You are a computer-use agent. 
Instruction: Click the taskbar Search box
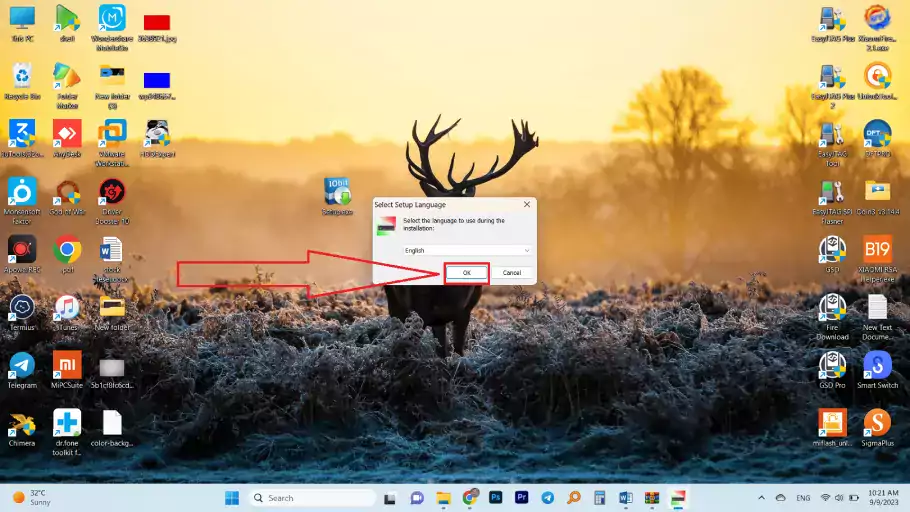tap(311, 497)
